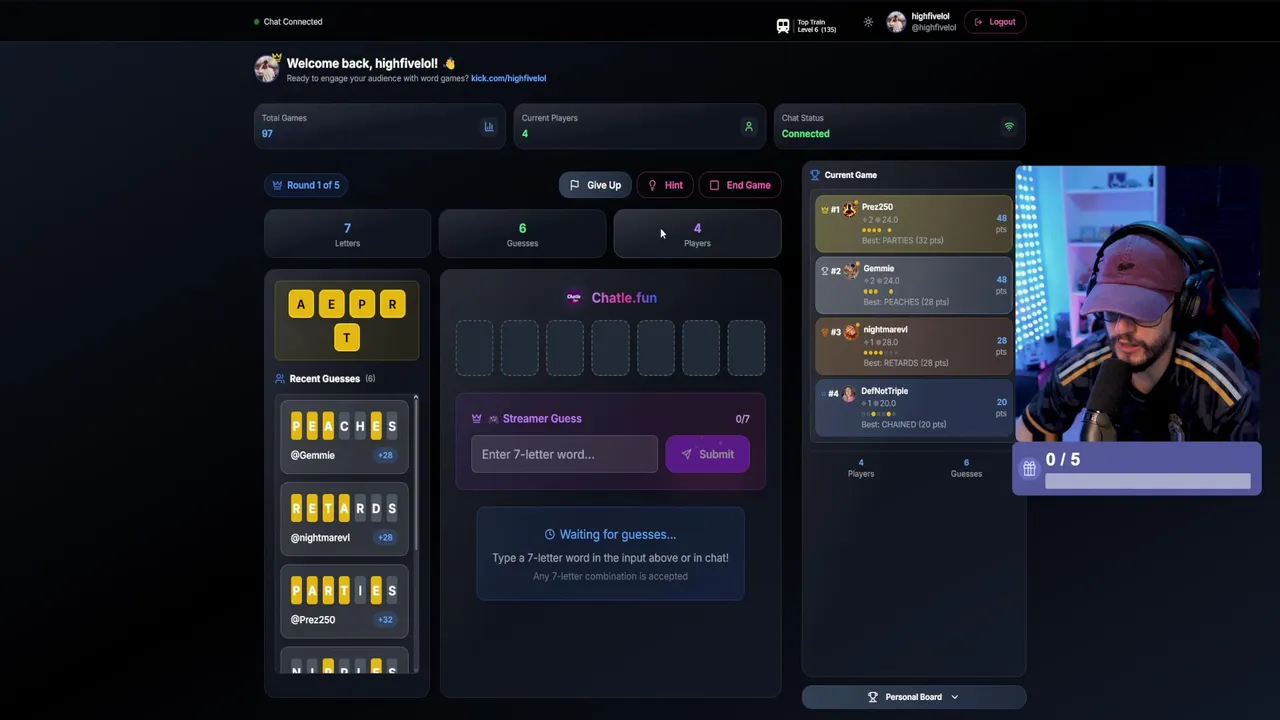Click the silver trophy icon beside #2
The image size is (1280, 720).
[x=825, y=271]
